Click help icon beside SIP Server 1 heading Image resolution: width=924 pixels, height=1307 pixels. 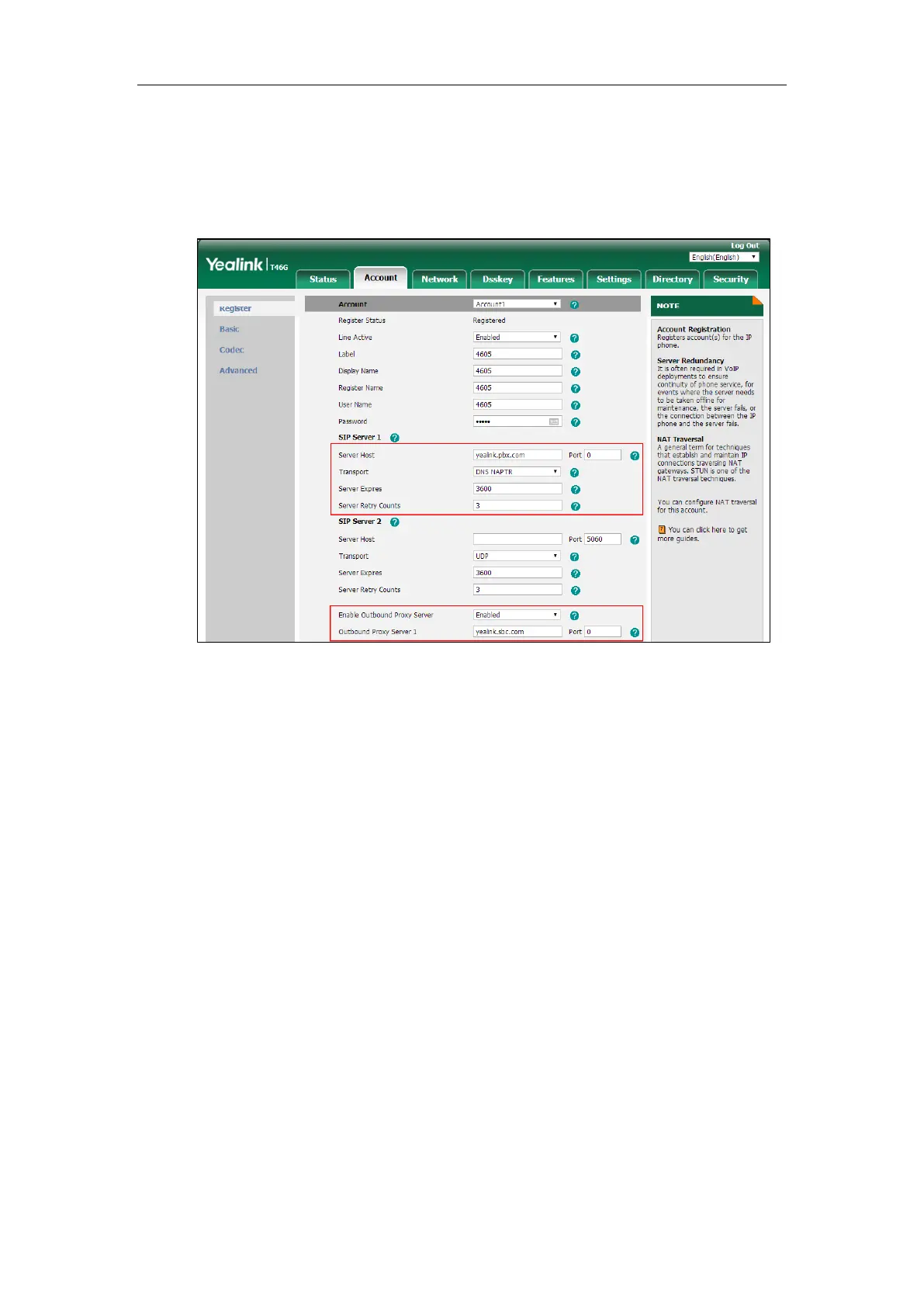pos(394,438)
